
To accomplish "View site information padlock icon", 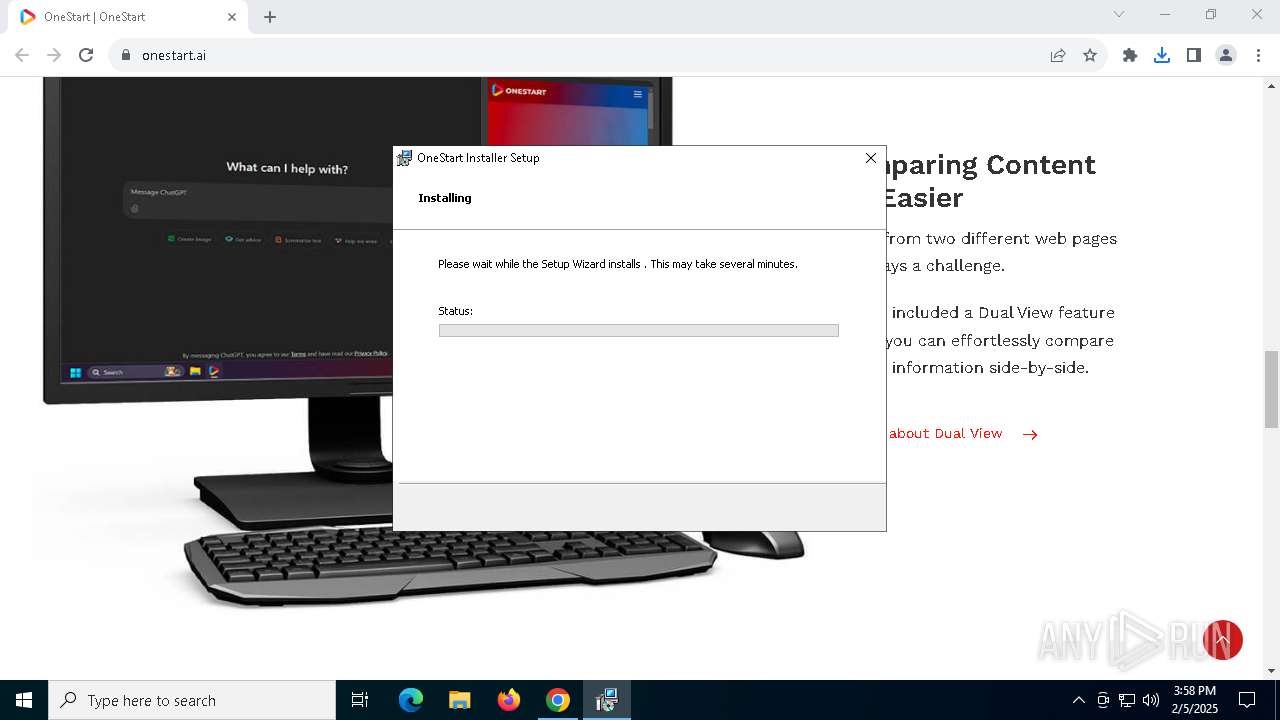I will point(125,55).
